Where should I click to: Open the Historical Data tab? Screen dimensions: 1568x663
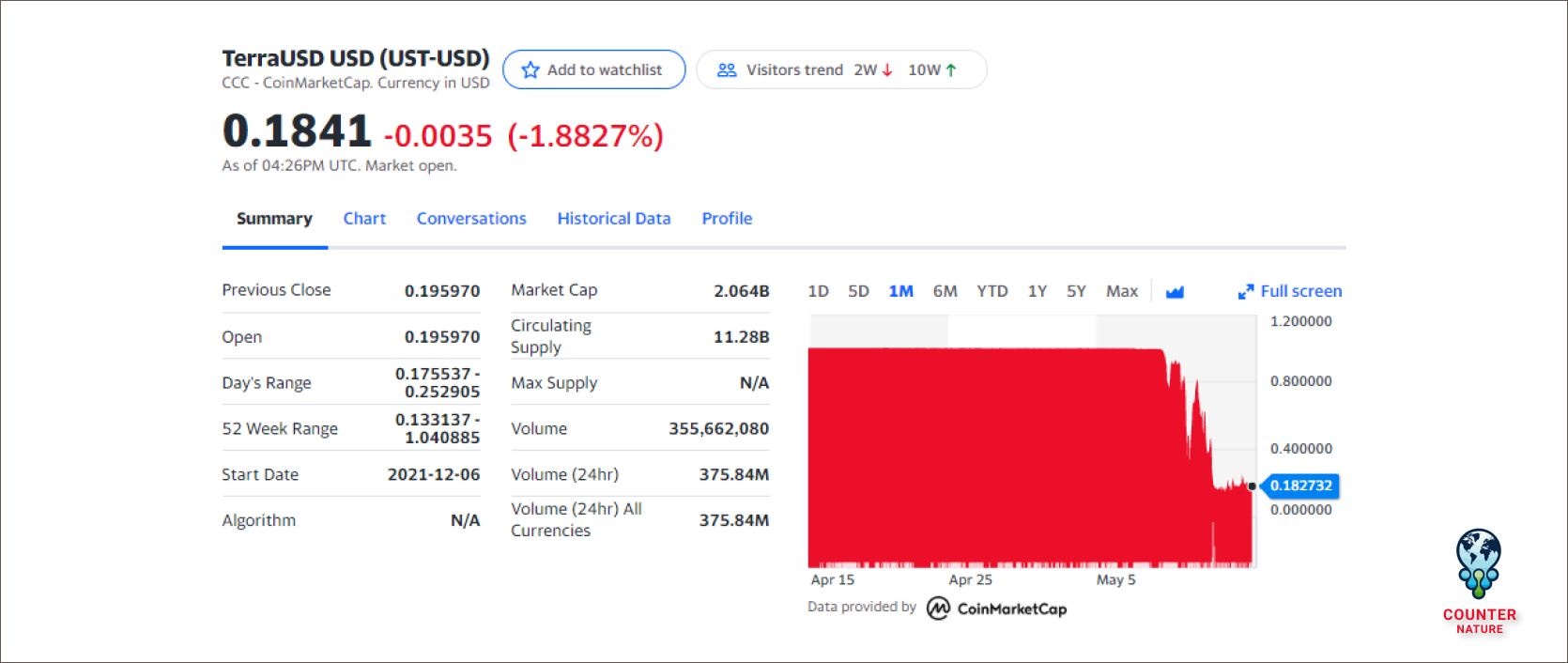point(614,219)
